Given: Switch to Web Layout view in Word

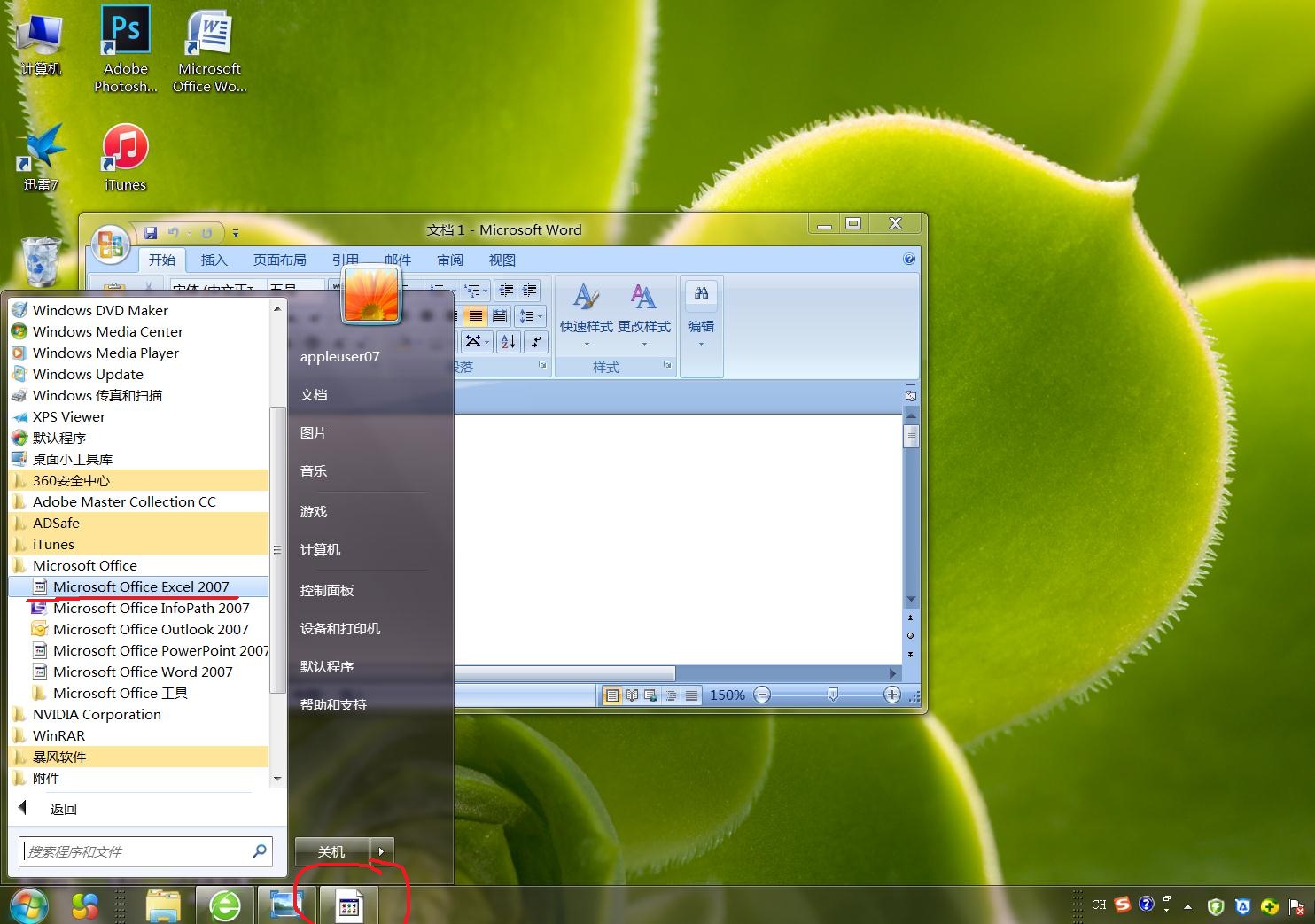Looking at the screenshot, I should 651,695.
